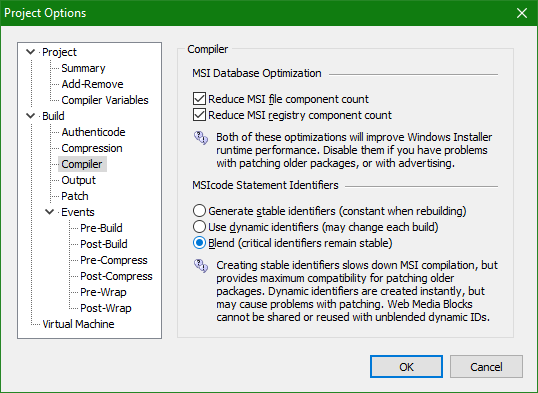Click the MSI optimization help hint icon

point(201,138)
